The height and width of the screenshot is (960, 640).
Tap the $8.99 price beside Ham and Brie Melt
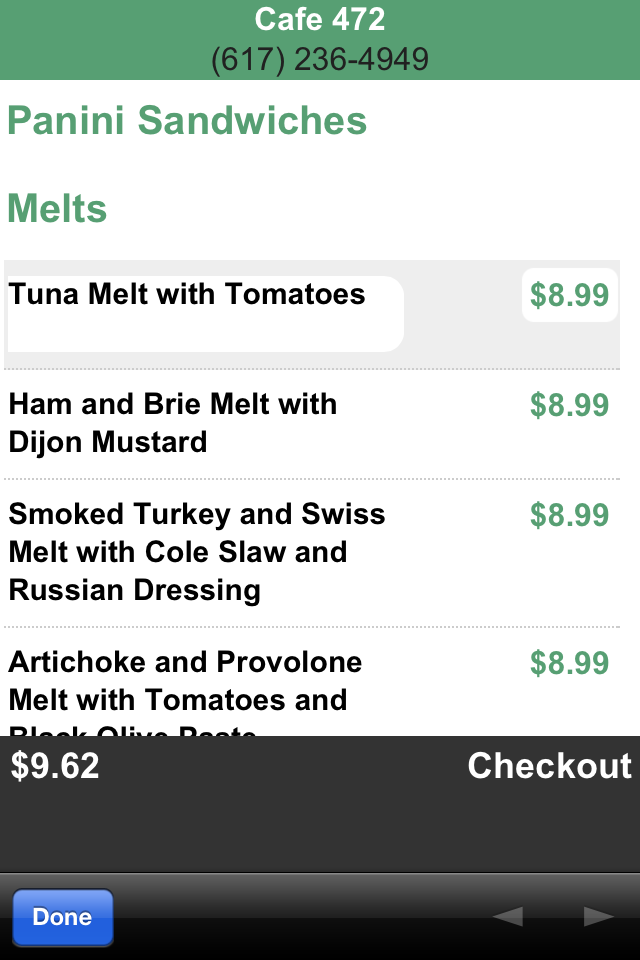coord(570,405)
